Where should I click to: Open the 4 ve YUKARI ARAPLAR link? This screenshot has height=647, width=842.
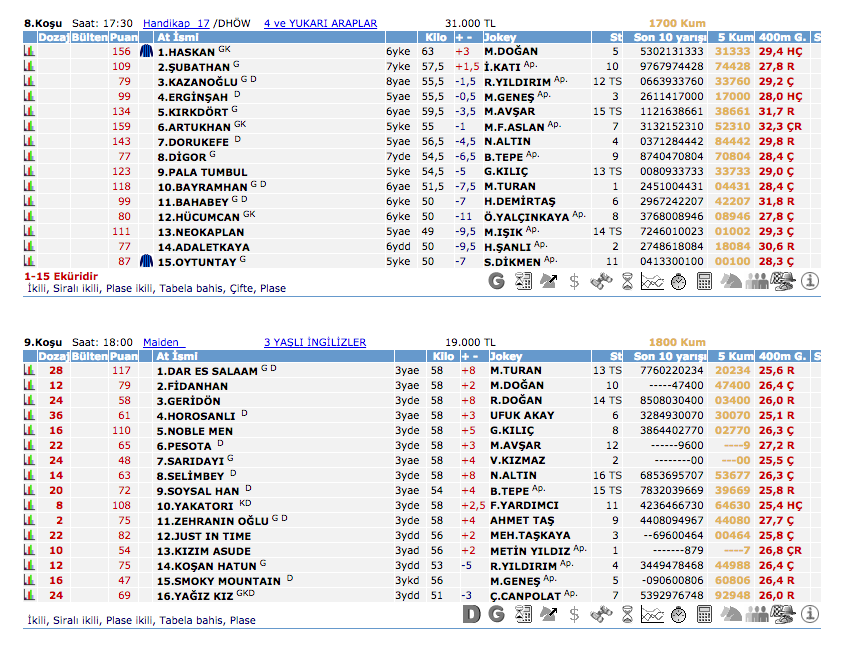point(320,23)
